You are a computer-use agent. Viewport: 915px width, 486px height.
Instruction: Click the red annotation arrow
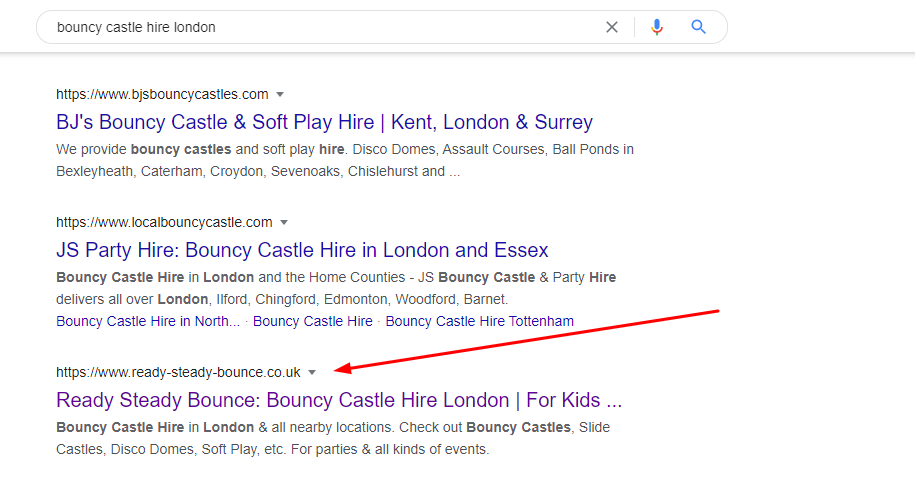click(530, 340)
